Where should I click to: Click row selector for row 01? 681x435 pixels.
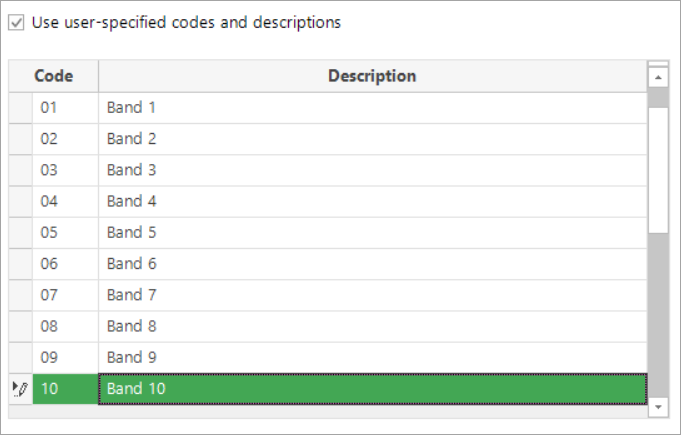(x=20, y=108)
